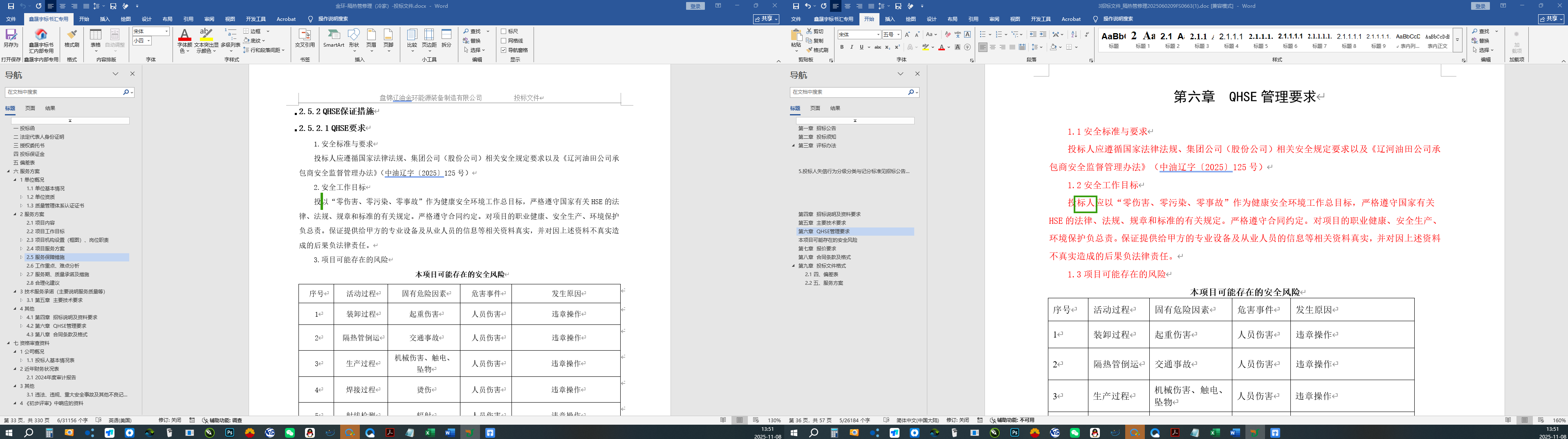Viewport: 1568px width, 439px height.
Task: Select 2.2 项目工作目标 in left navigation pane
Action: click(x=46, y=232)
